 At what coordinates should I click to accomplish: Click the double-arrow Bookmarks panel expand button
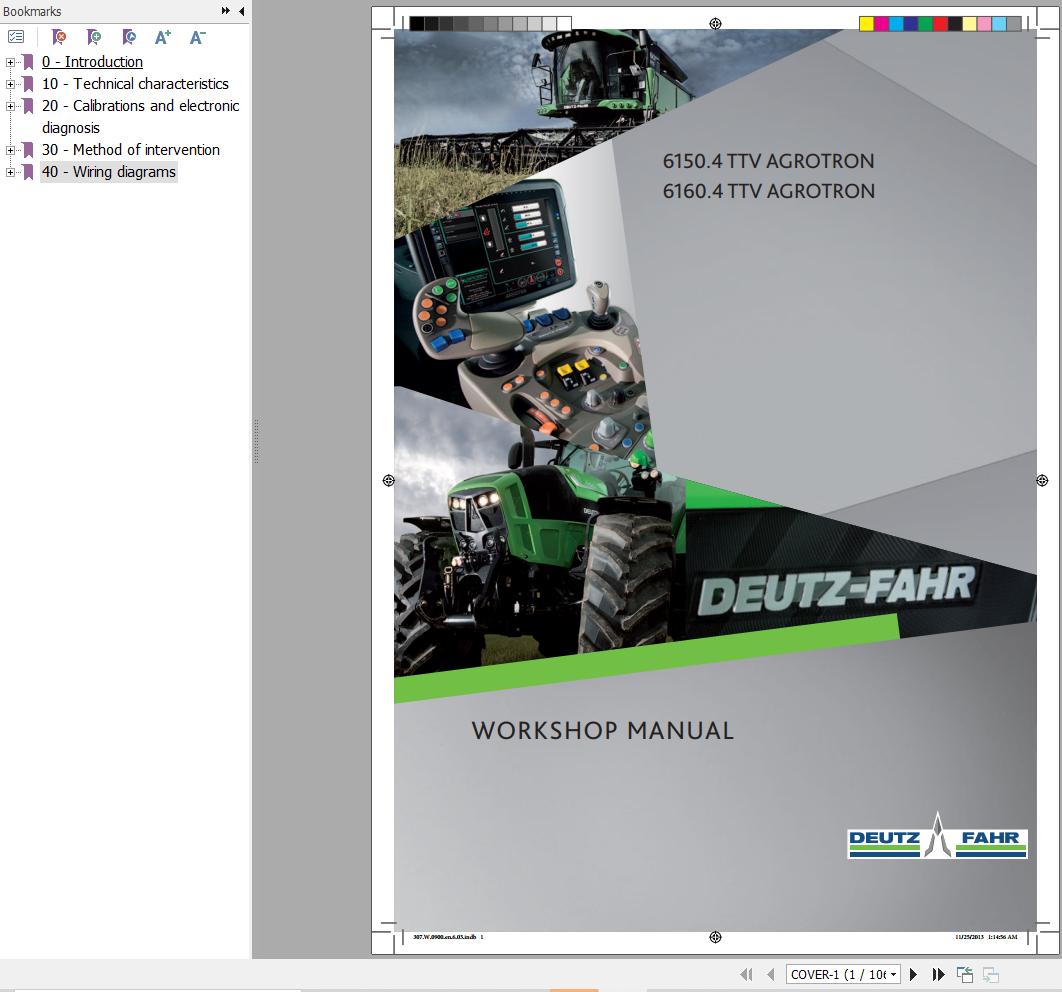click(226, 11)
